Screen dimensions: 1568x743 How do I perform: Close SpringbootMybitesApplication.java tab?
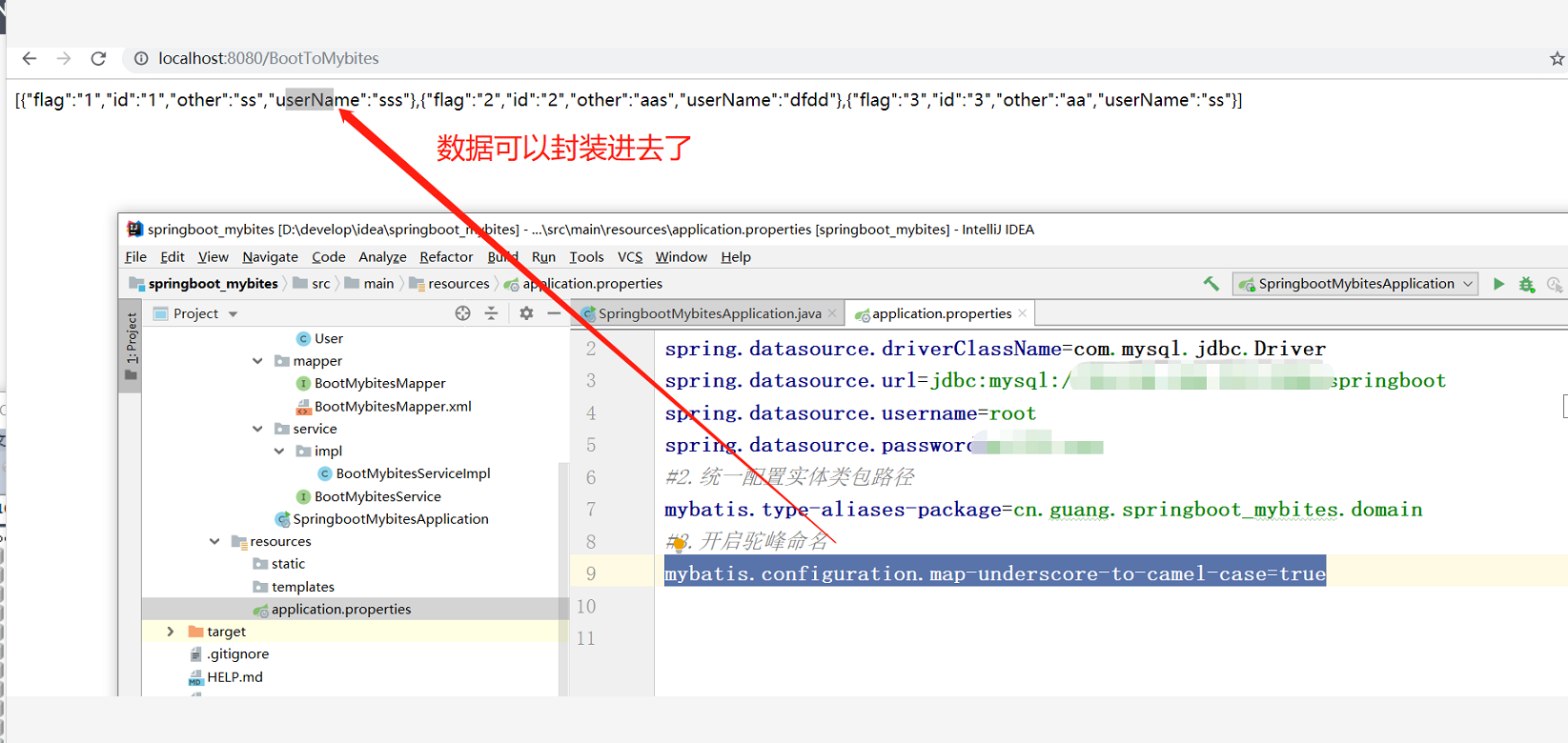pos(832,313)
